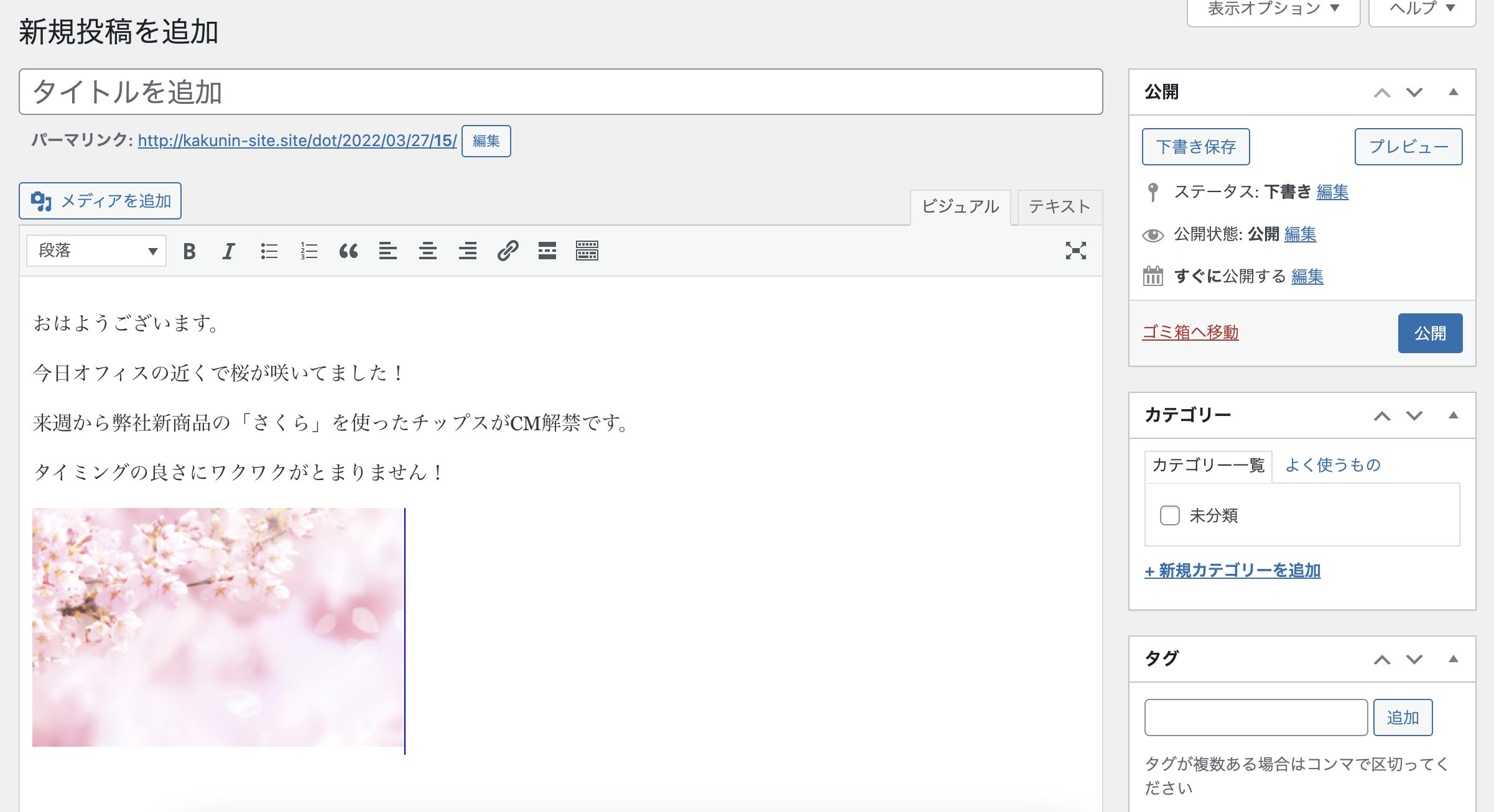Click the eye icon beside 公開状態

(1153, 235)
